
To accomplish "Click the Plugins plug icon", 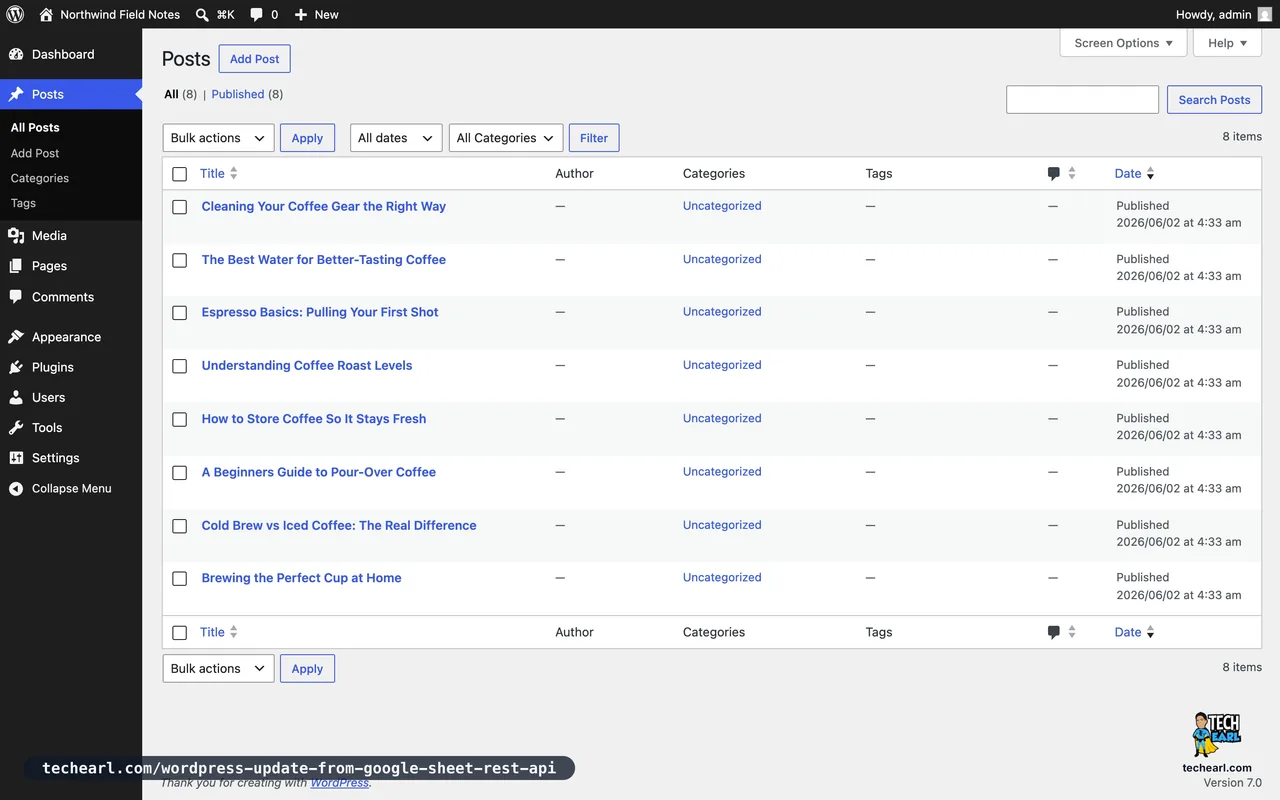I will (x=16, y=367).
